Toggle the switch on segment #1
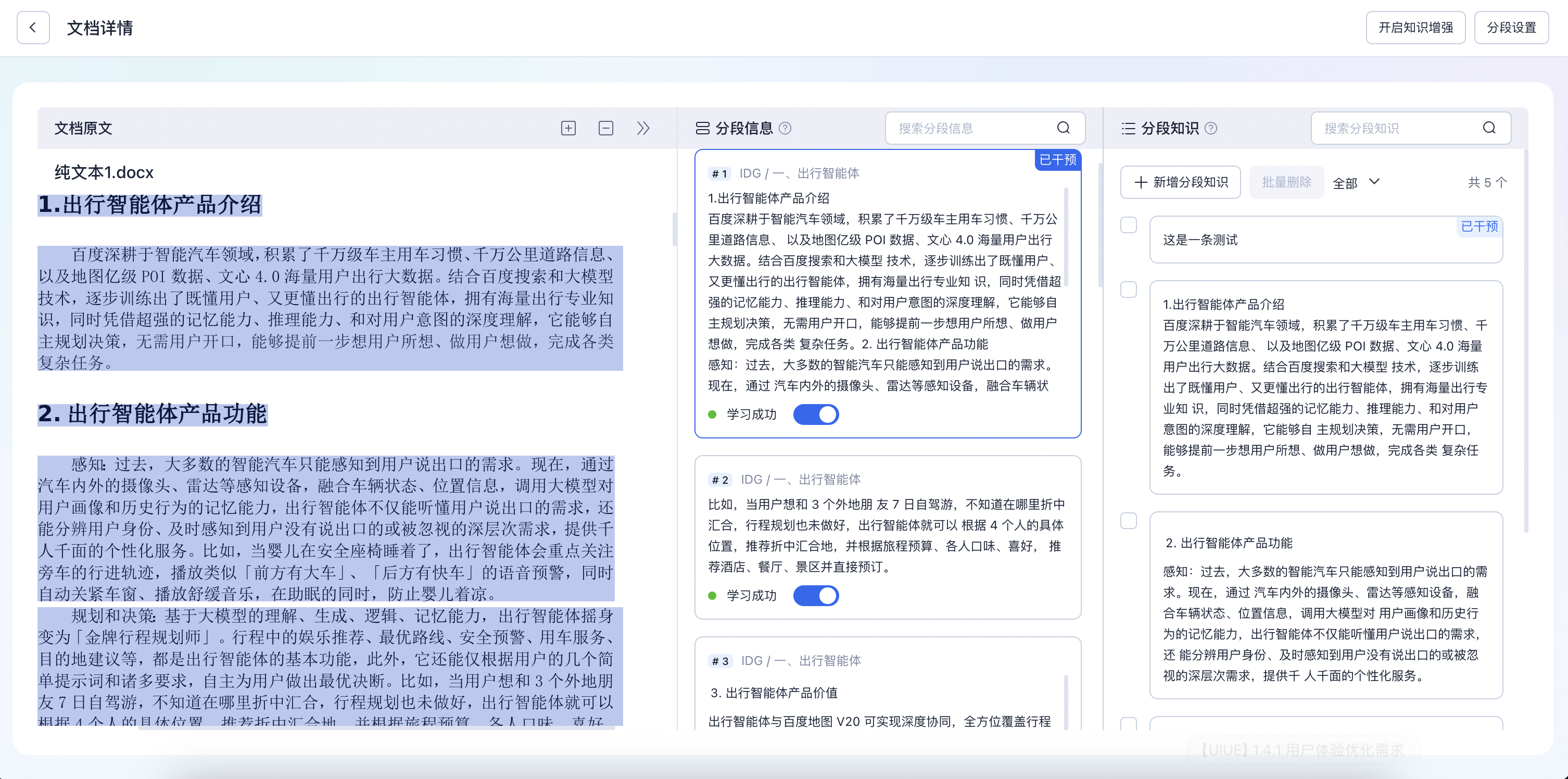1568x779 pixels. click(816, 414)
